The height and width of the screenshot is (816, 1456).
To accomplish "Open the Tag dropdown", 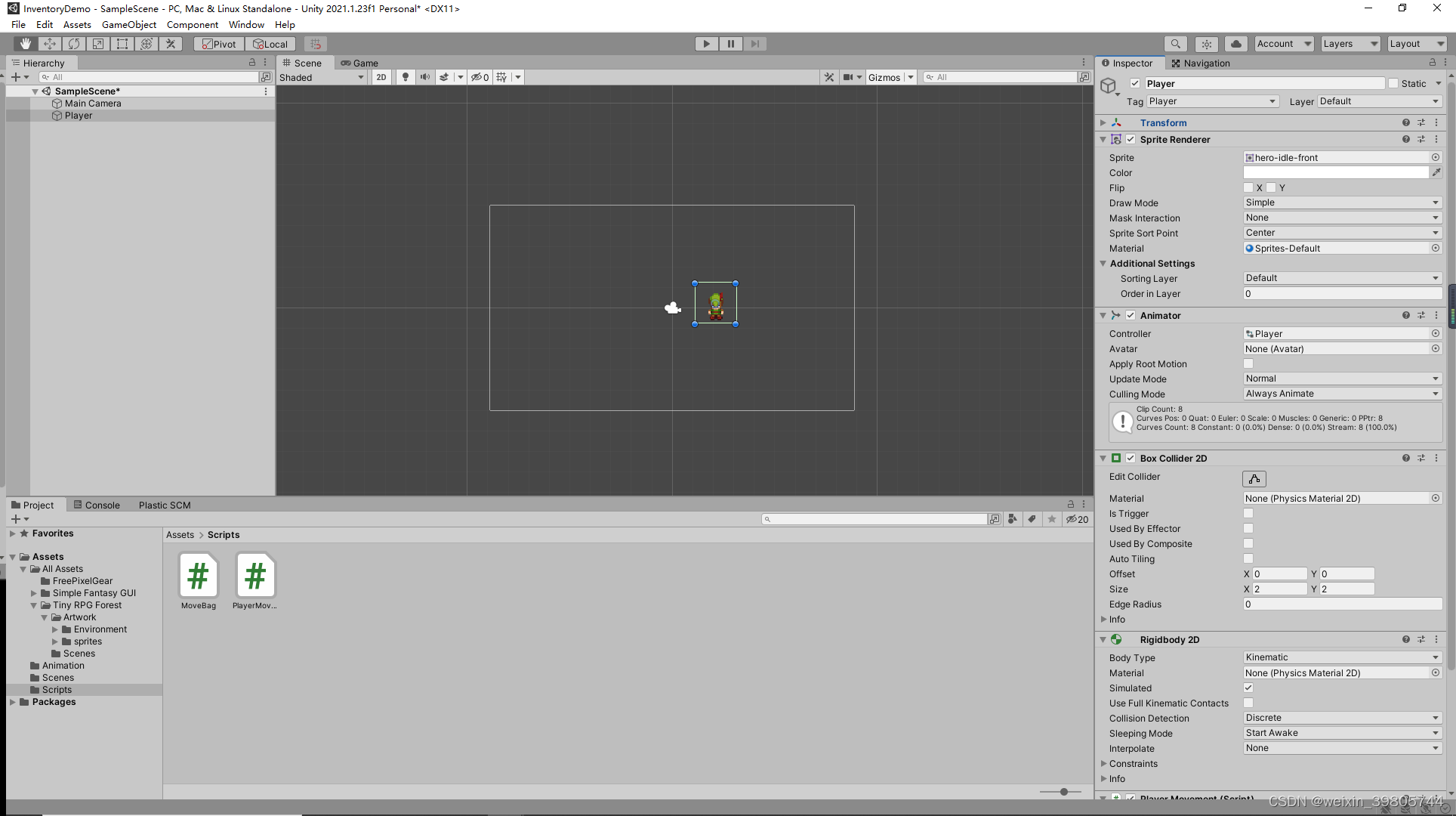I will click(x=1212, y=101).
